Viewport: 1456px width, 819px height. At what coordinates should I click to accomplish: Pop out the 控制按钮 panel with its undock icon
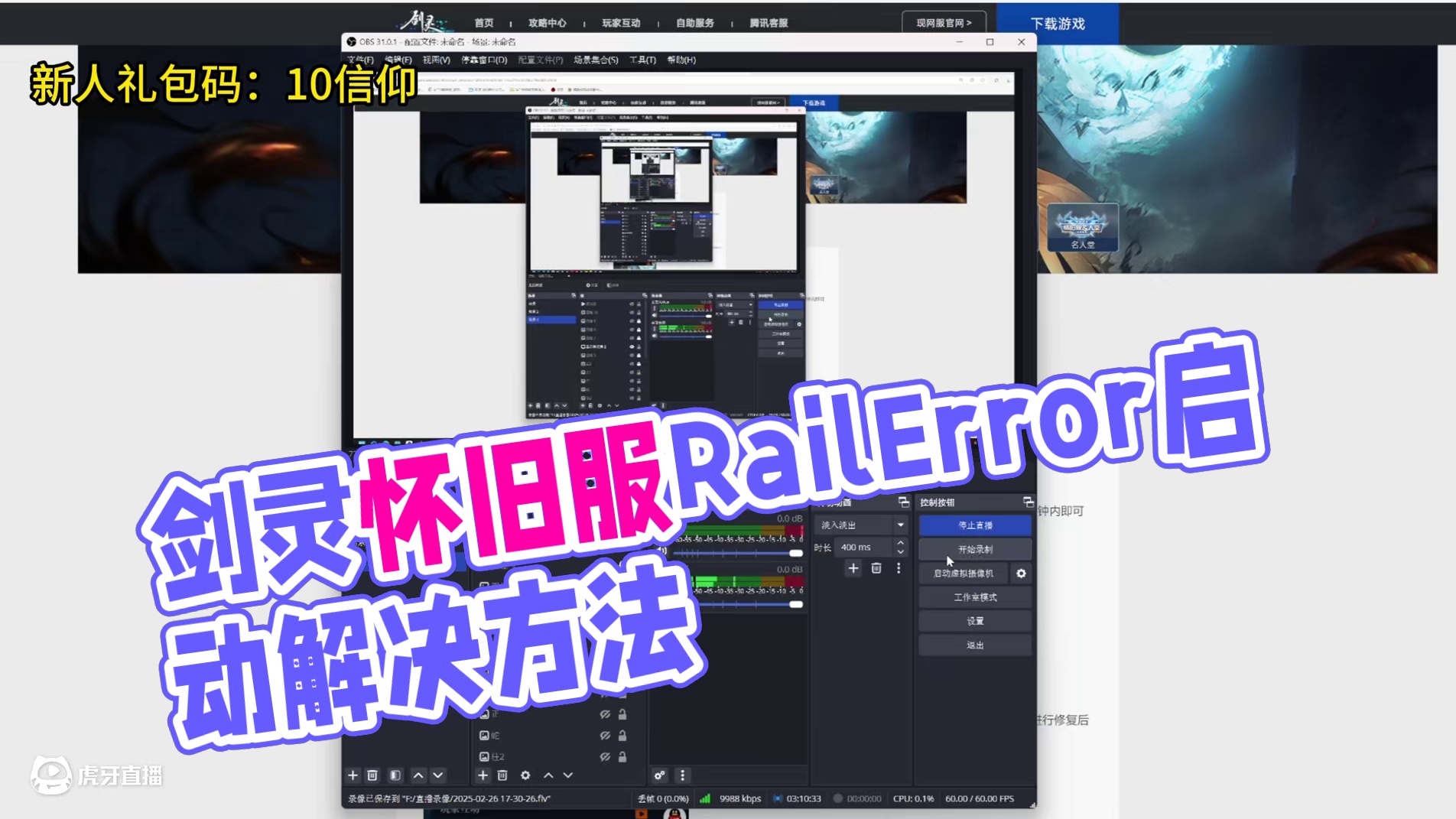pos(1029,503)
